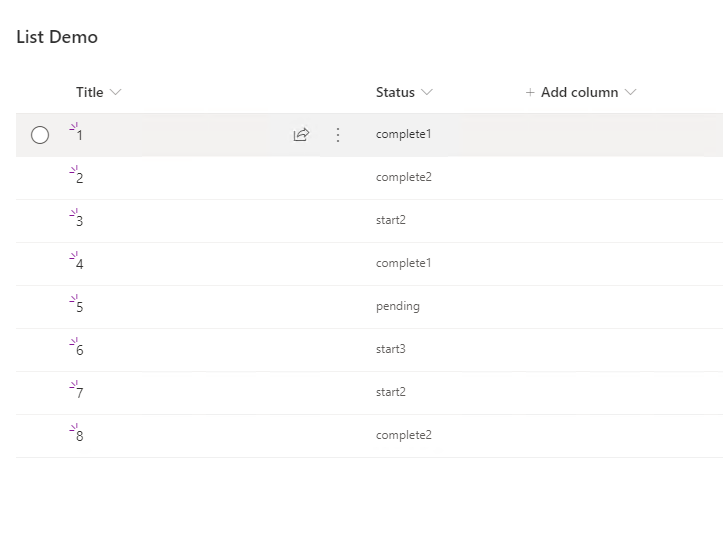This screenshot has width=723, height=542.
Task: Open list item titled 4
Action: click(80, 264)
